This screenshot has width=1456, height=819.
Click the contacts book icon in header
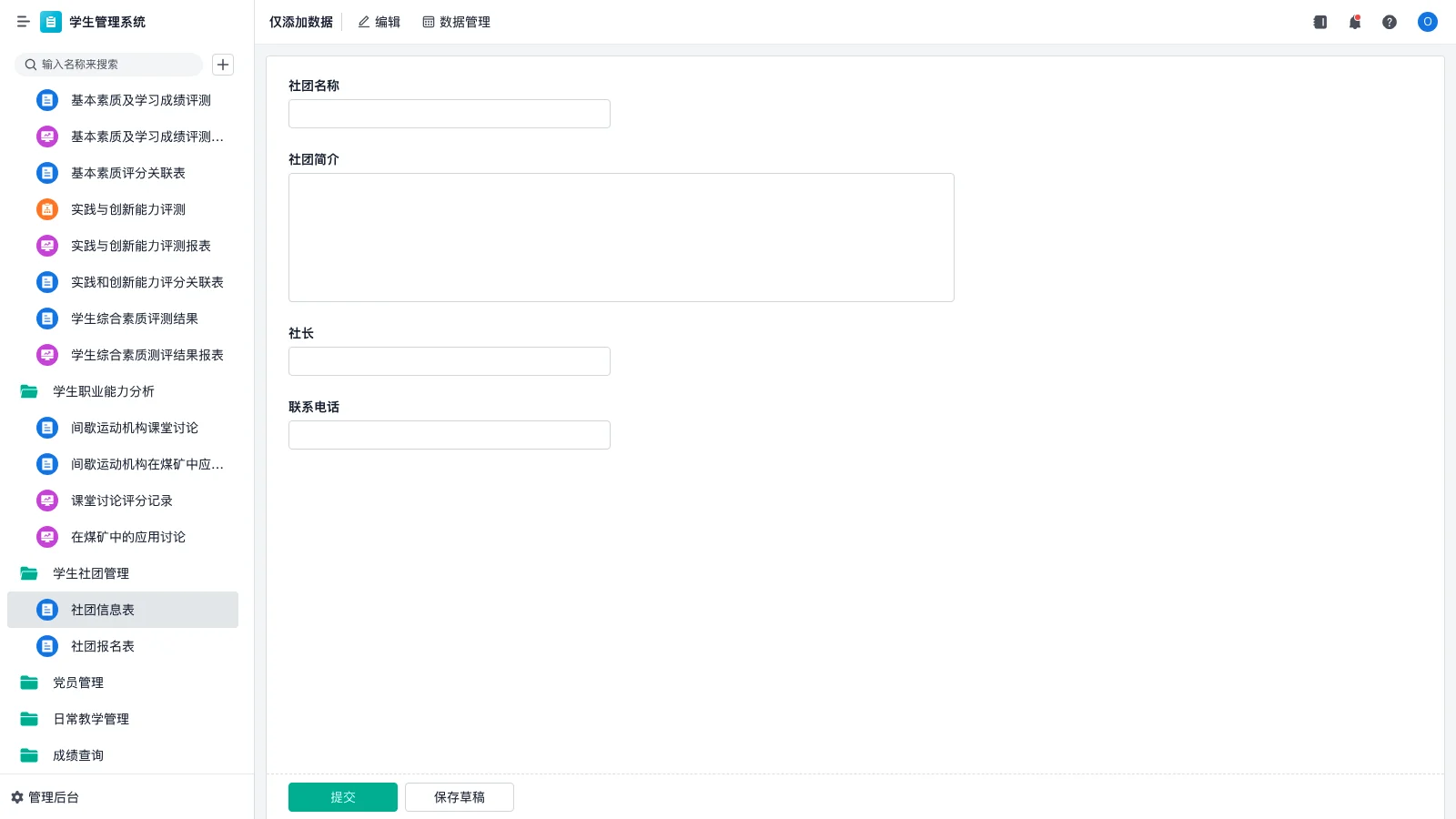tap(1319, 22)
